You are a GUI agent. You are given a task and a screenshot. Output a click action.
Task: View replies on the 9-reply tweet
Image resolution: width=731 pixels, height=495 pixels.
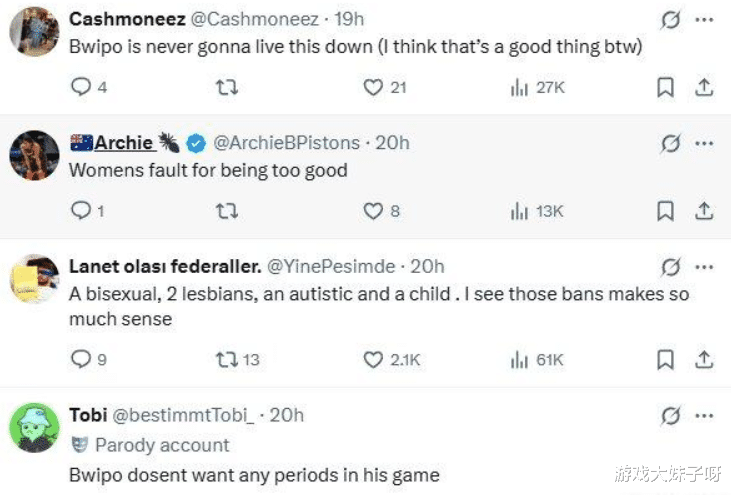(81, 359)
